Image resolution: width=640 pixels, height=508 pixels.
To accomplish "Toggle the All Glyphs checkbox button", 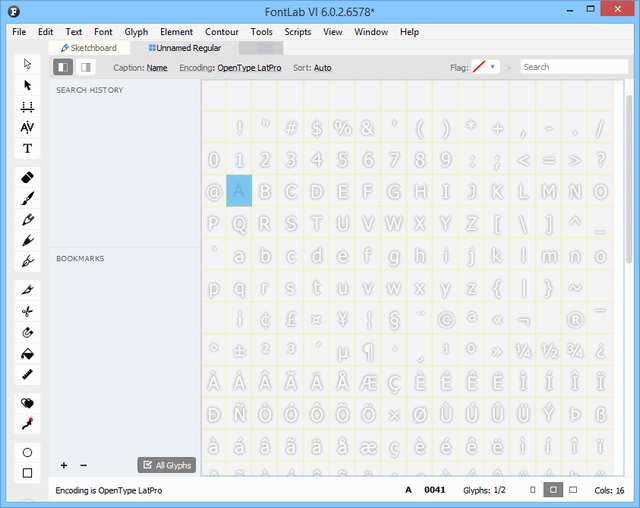I will (x=167, y=465).
